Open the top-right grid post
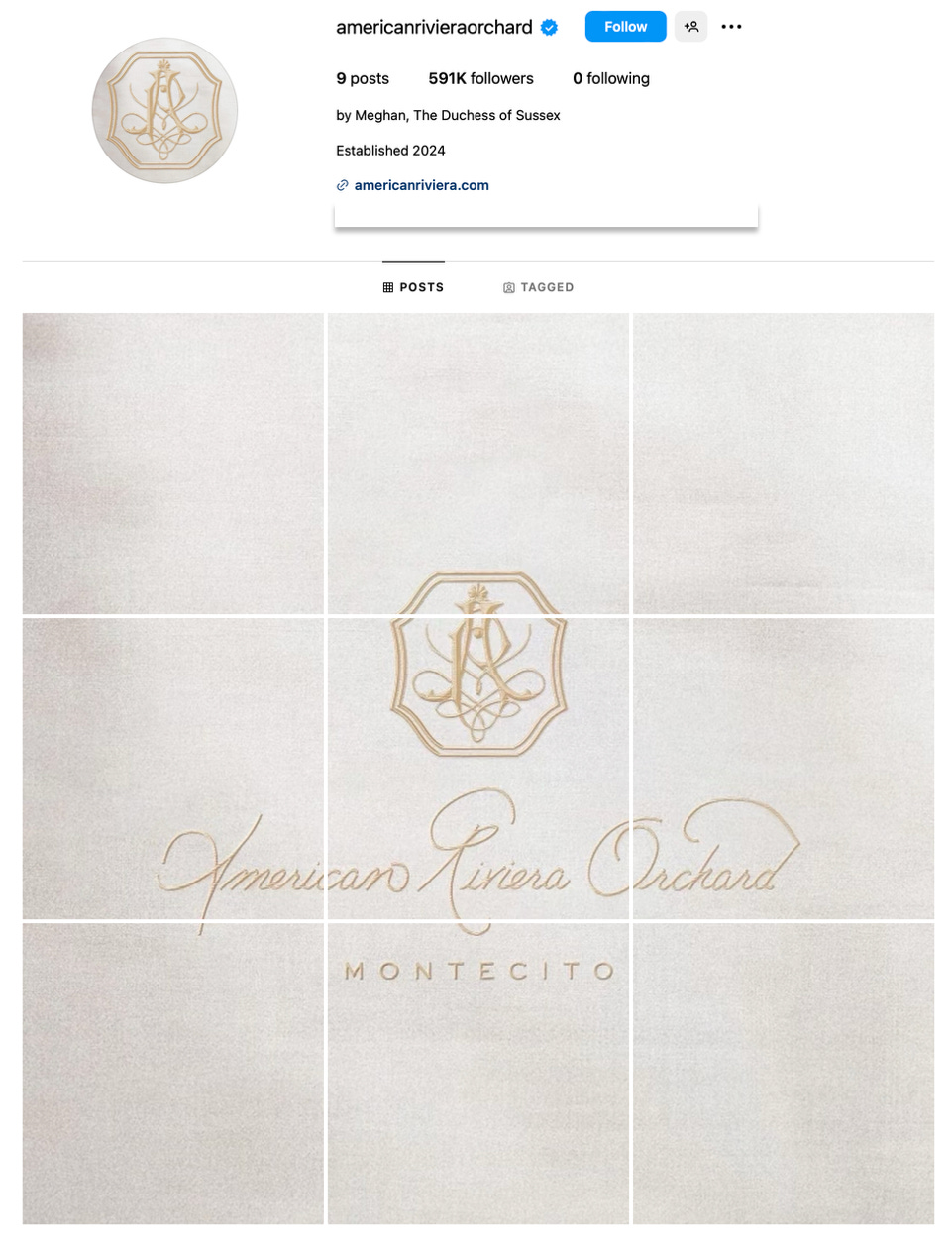Screen dimensions: 952x1246 784,464
